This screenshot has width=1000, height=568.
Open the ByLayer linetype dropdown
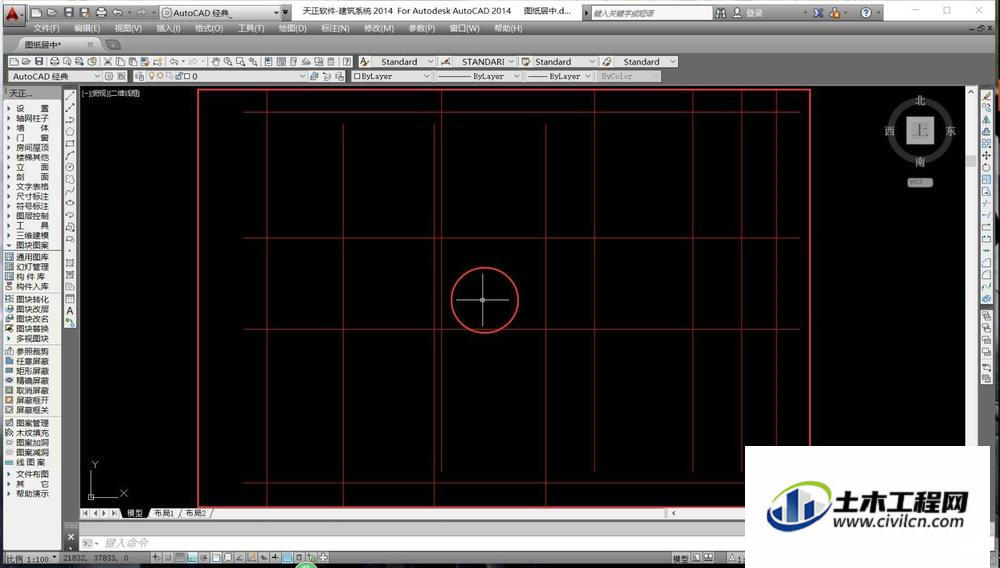coord(517,76)
